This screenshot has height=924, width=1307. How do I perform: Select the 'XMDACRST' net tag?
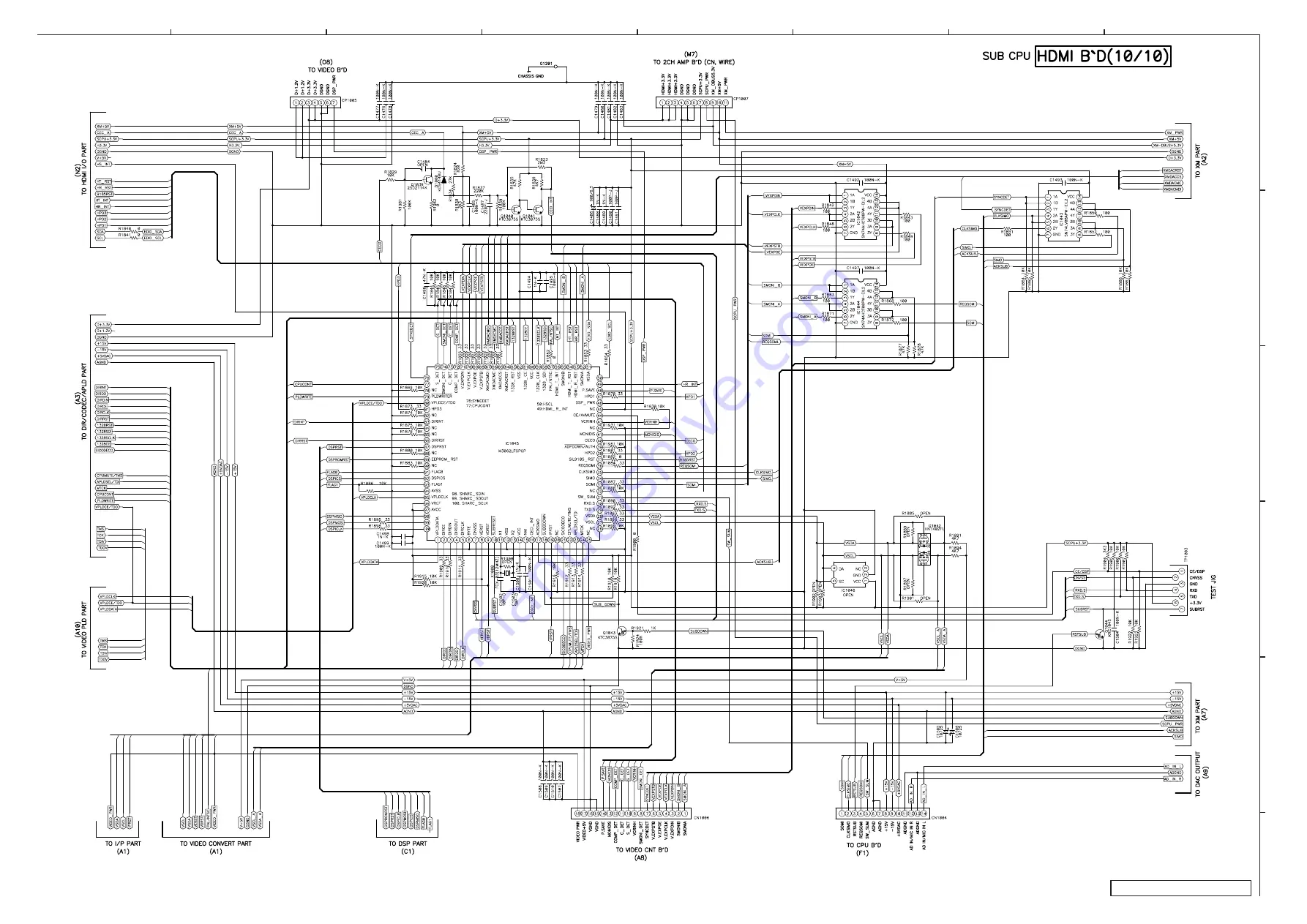point(1172,170)
